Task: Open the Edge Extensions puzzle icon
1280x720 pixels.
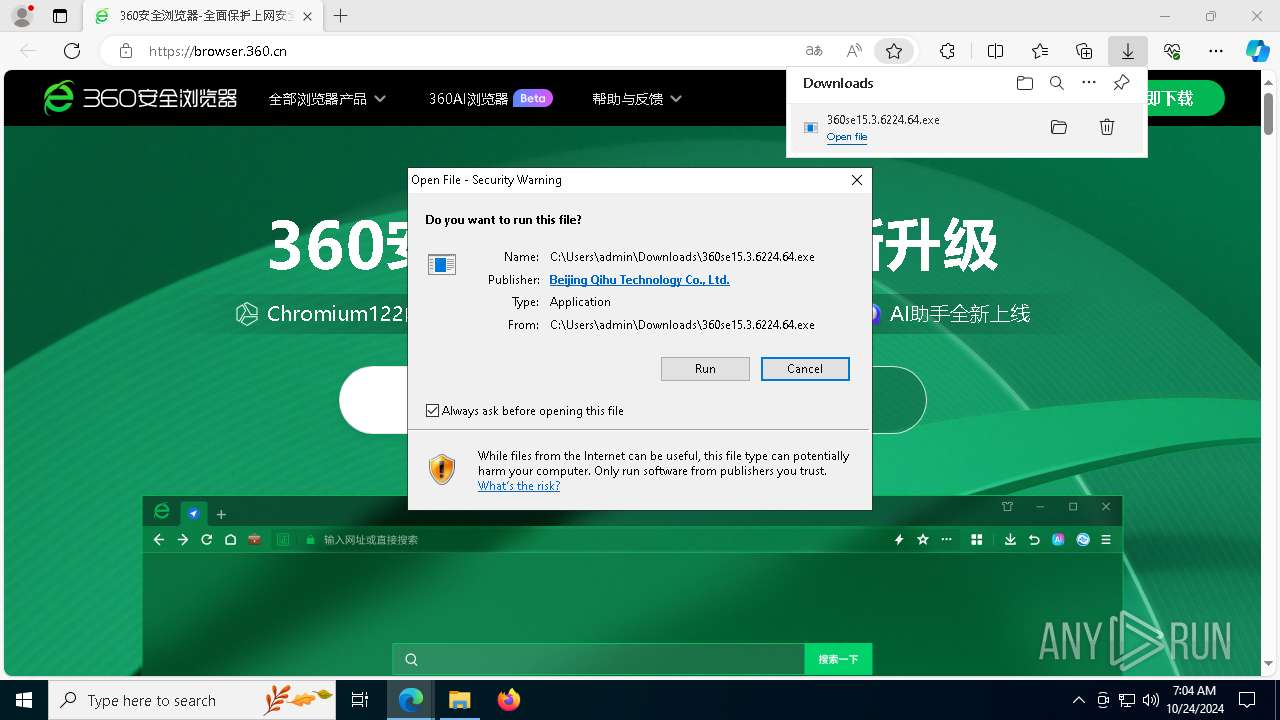Action: click(x=947, y=51)
